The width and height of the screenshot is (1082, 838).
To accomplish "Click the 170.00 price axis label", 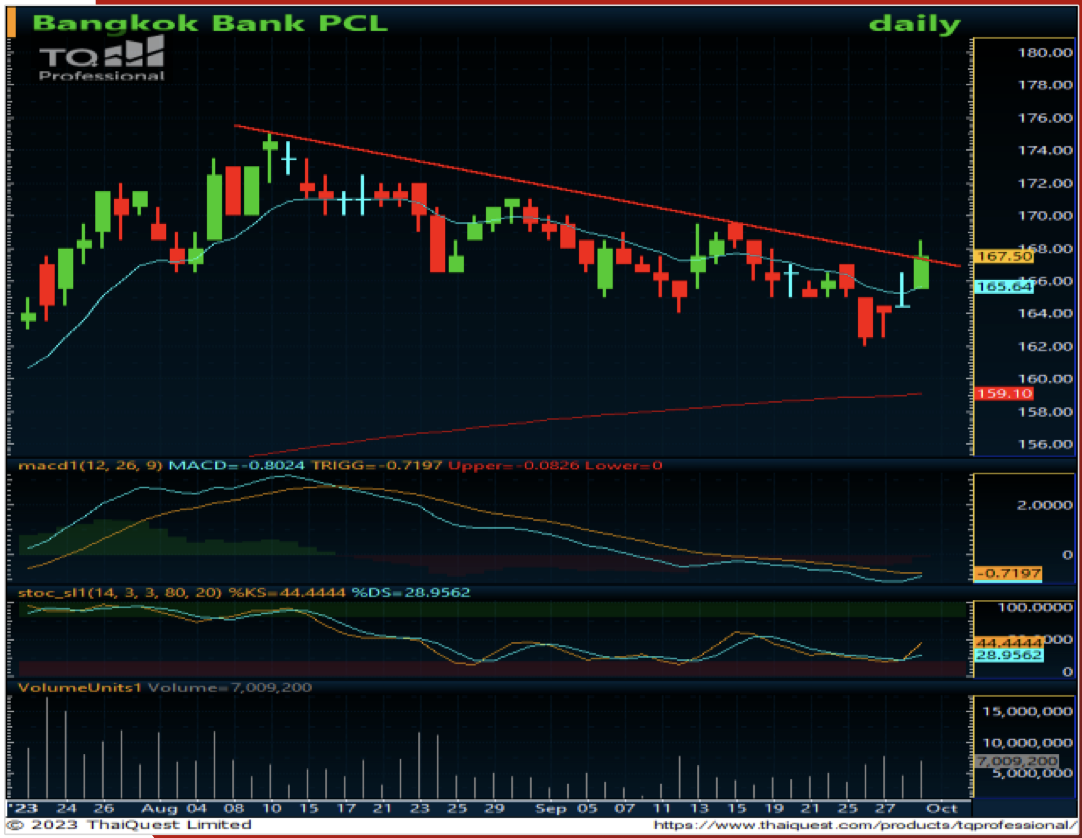I will [1045, 216].
